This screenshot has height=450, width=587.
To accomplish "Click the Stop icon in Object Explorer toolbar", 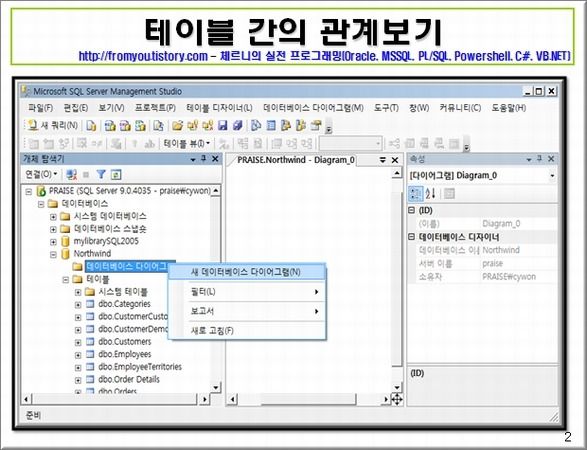I will 86,174.
